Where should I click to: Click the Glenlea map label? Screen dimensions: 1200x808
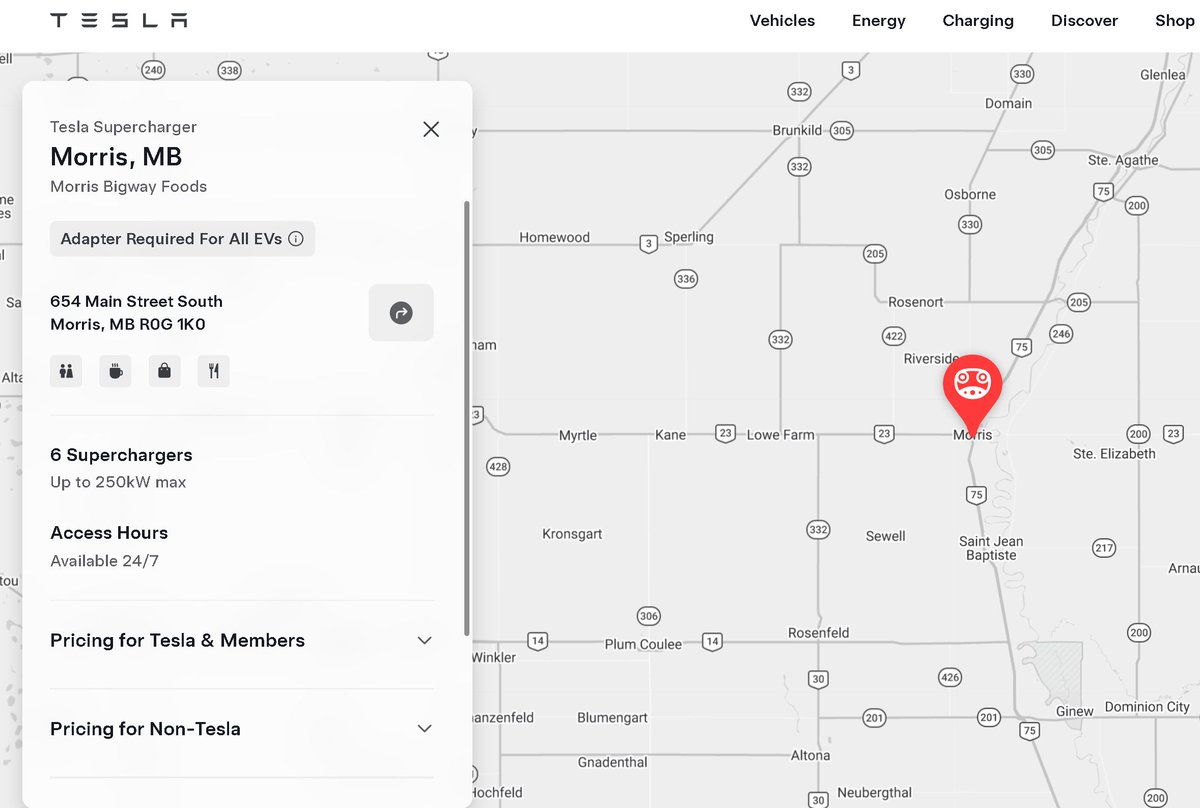(x=1162, y=75)
